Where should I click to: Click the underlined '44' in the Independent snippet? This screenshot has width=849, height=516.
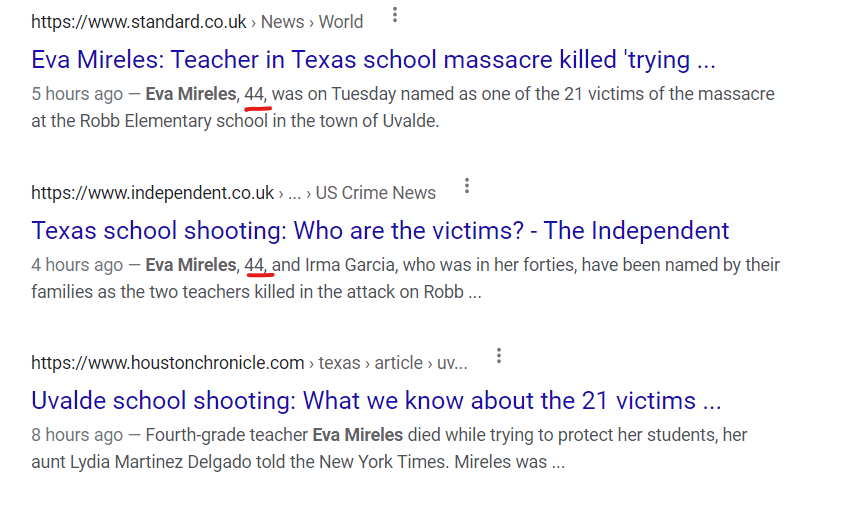click(254, 265)
